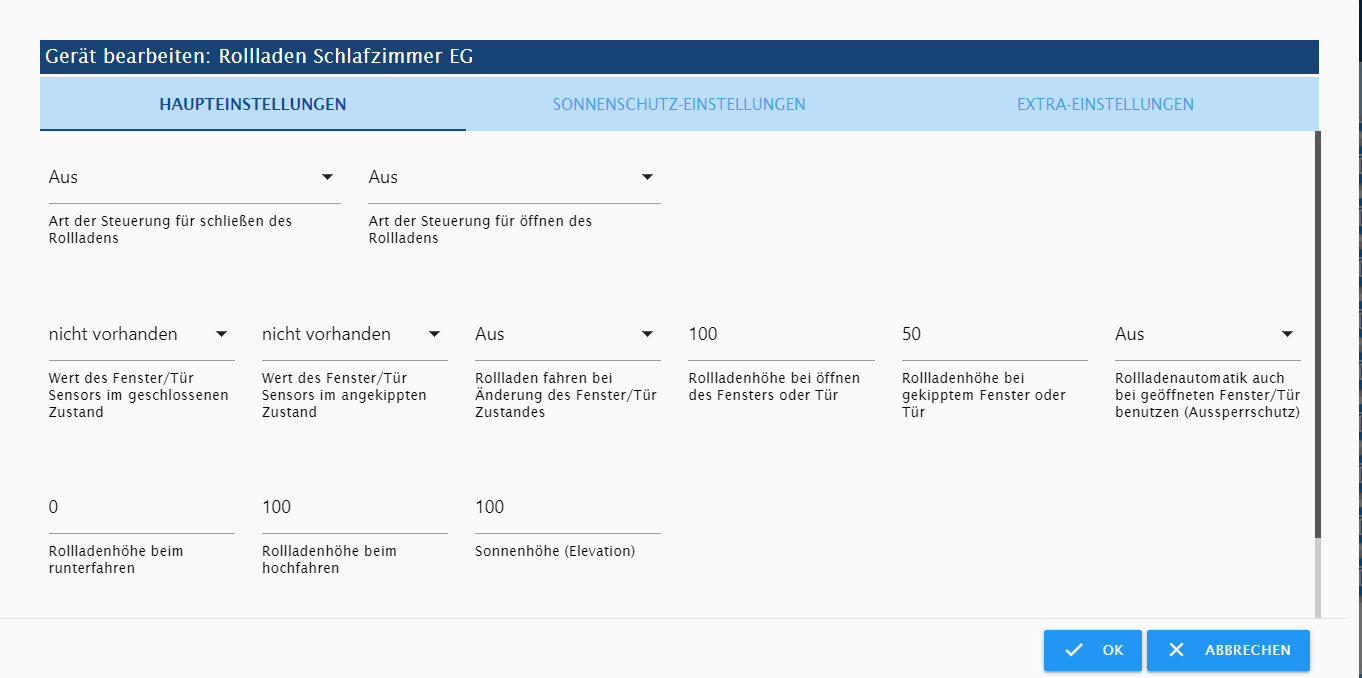Open Aussperrschutz Rollladenautomatik dropdown
This screenshot has width=1362, height=678.
click(x=1208, y=334)
